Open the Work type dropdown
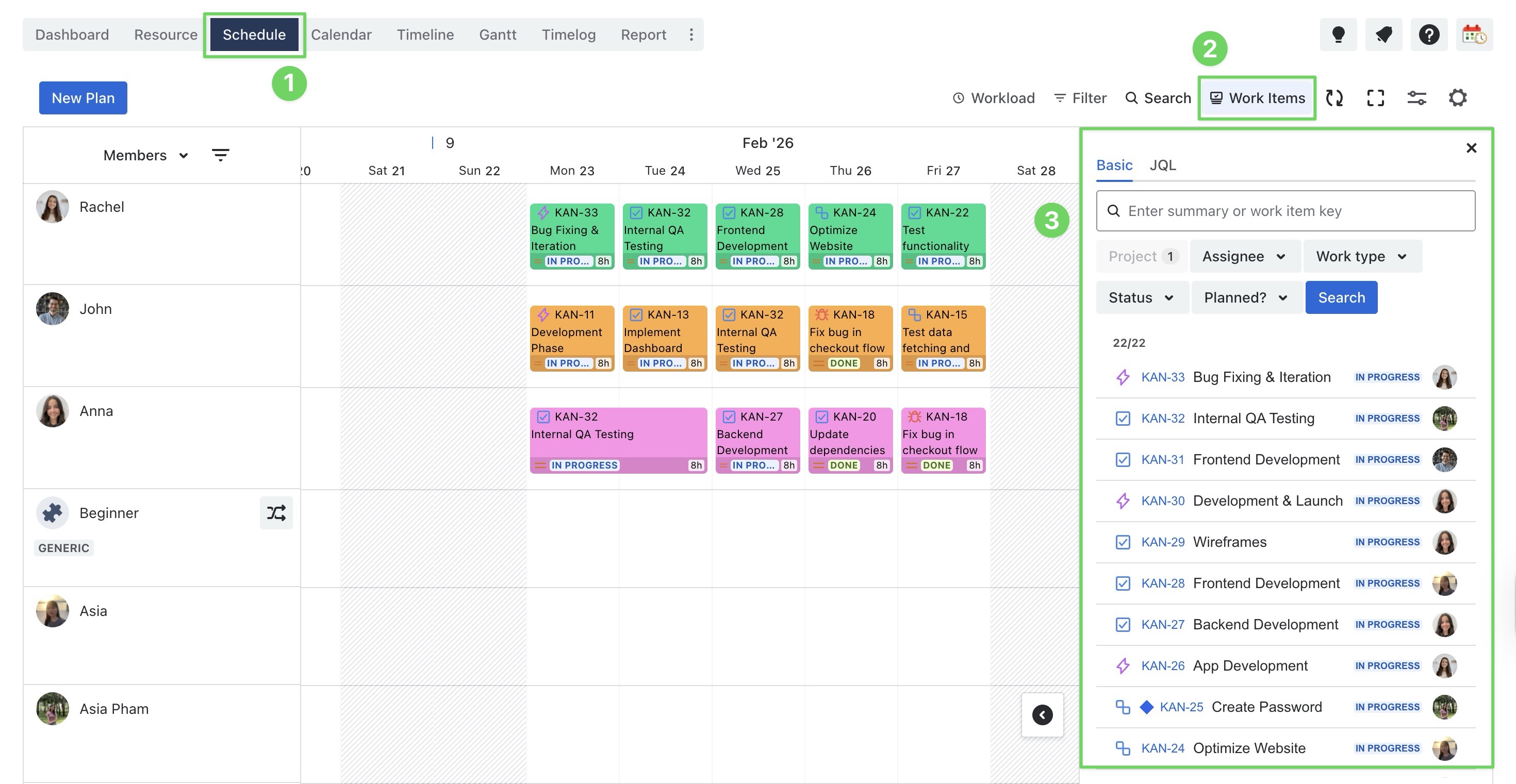Image resolution: width=1516 pixels, height=784 pixels. (1362, 256)
